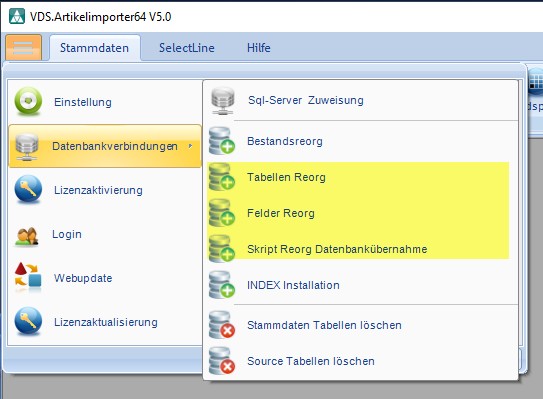
Task: Click the VDS.Artikelimporter64 title bar logo
Action: [17, 16]
